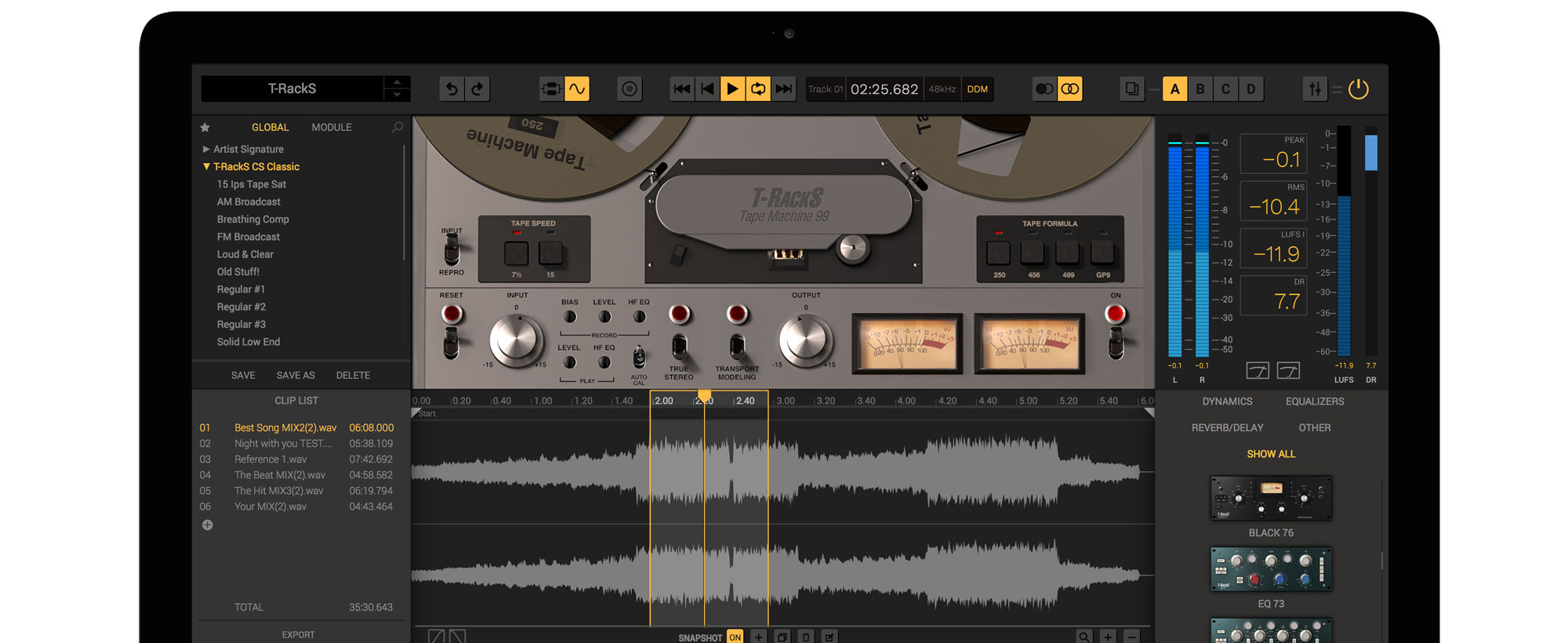Enable the linked-circles stereo mode
This screenshot has height=643, width=1568.
(x=1070, y=89)
